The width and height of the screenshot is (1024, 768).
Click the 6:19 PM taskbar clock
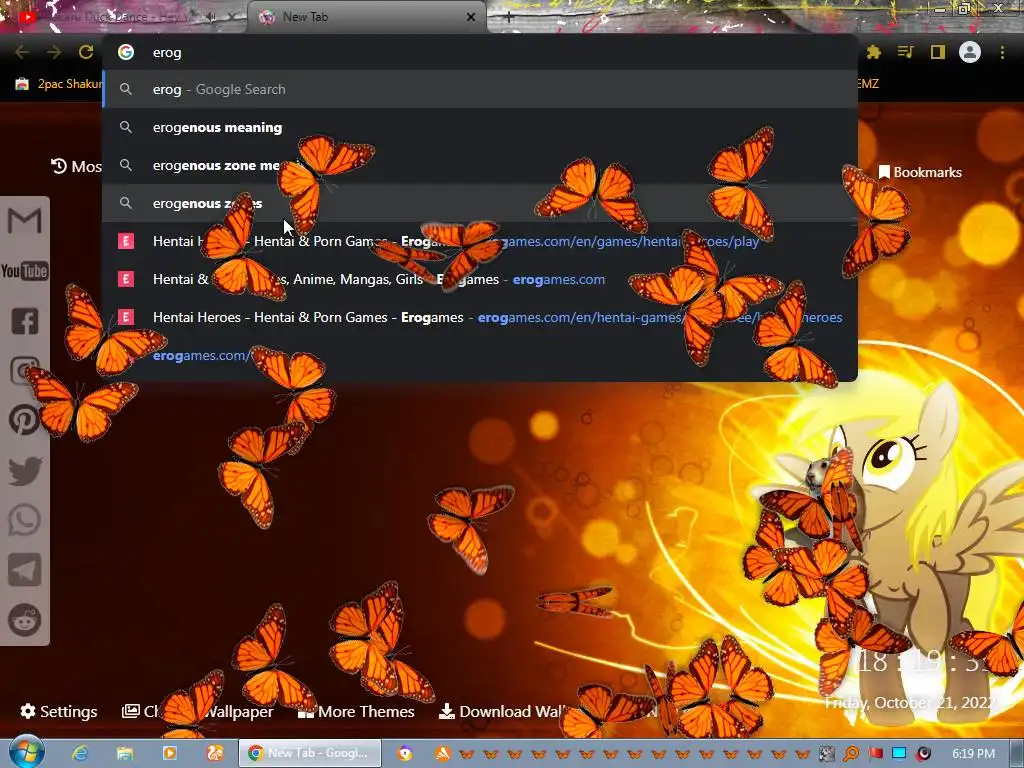click(x=973, y=754)
